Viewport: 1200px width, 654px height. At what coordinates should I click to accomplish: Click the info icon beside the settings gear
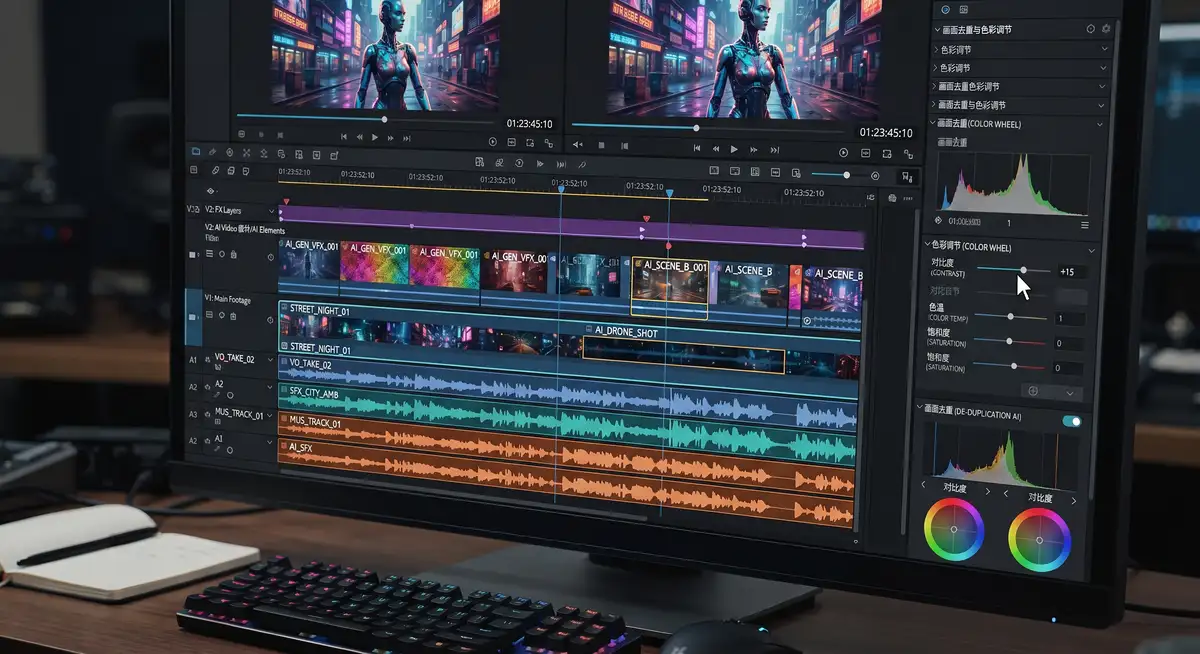[1090, 30]
